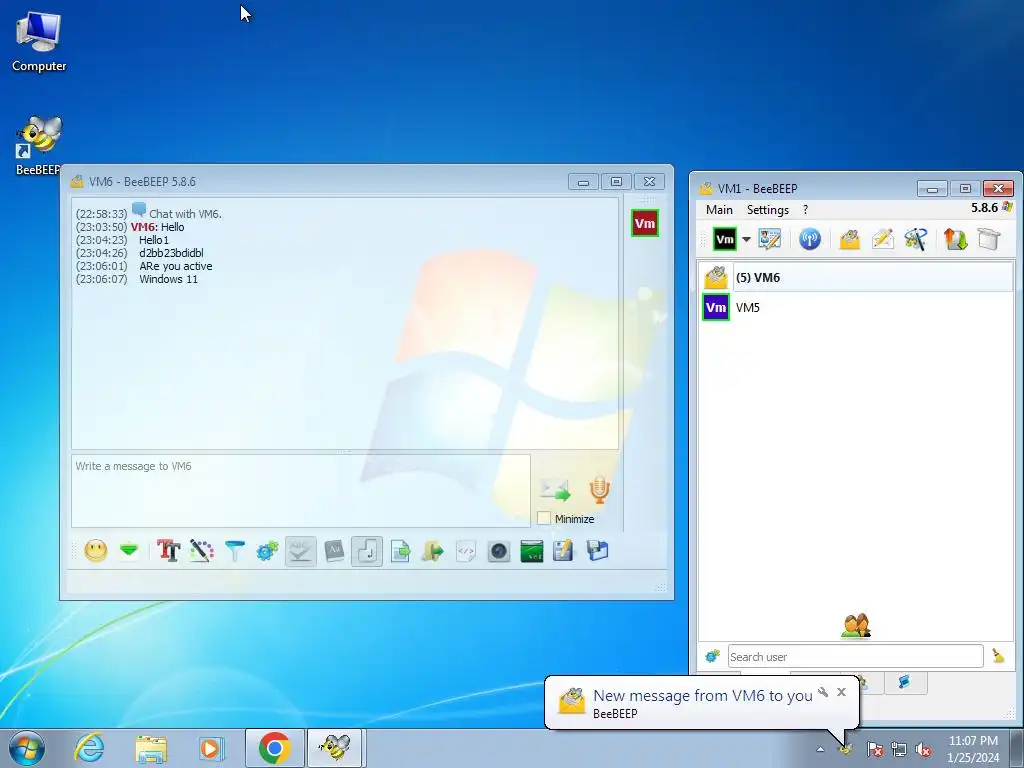Open the file transfer up/down arrows icon
This screenshot has height=768, width=1024.
[x=955, y=239]
